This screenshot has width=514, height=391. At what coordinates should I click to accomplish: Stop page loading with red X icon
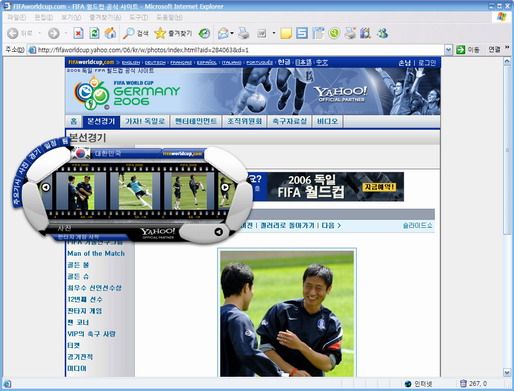[x=78, y=33]
